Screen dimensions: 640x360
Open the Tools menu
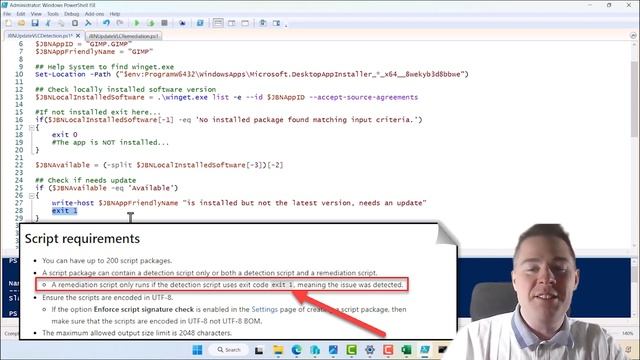[53, 14]
